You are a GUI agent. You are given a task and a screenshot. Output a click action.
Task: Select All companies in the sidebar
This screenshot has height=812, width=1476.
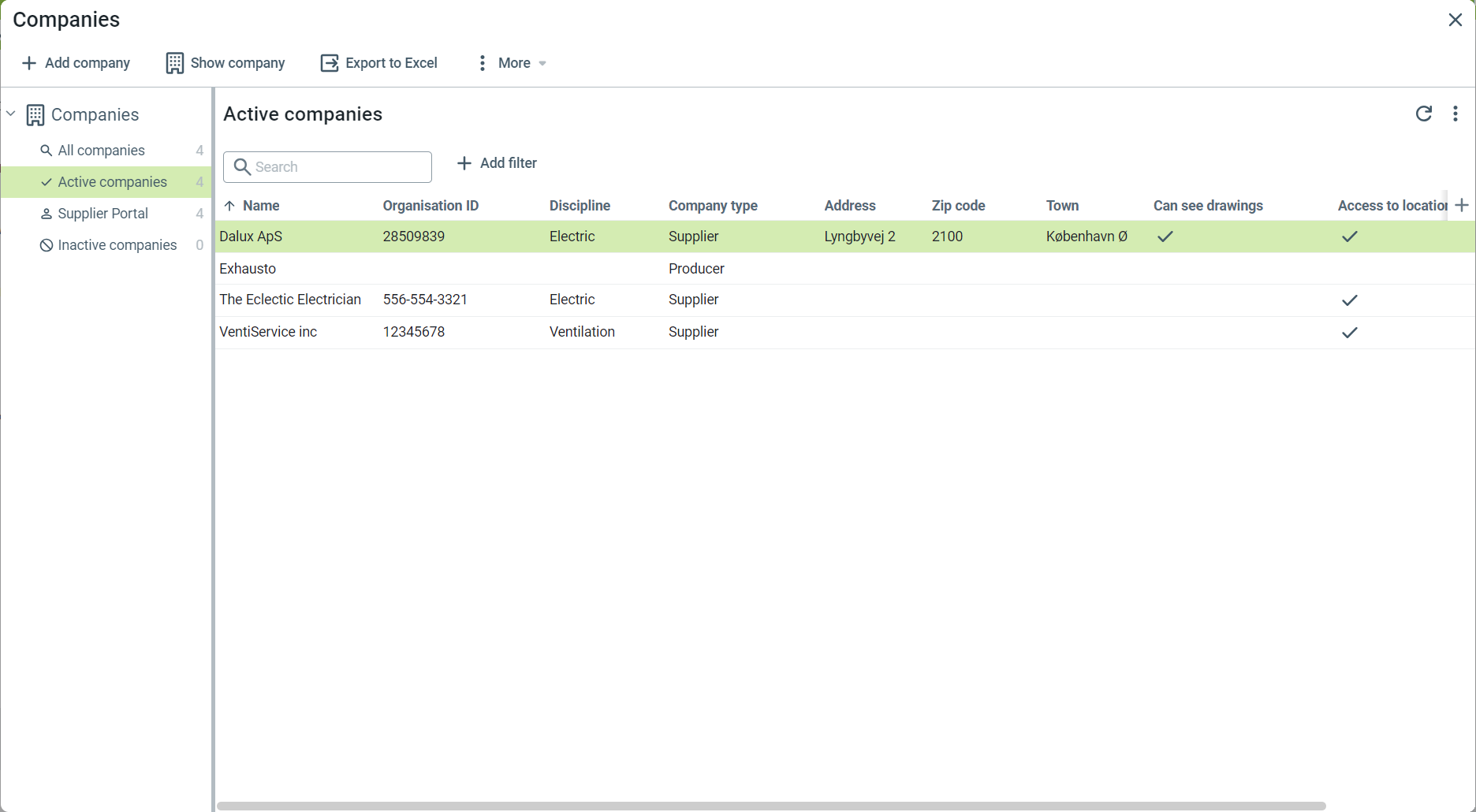(101, 151)
